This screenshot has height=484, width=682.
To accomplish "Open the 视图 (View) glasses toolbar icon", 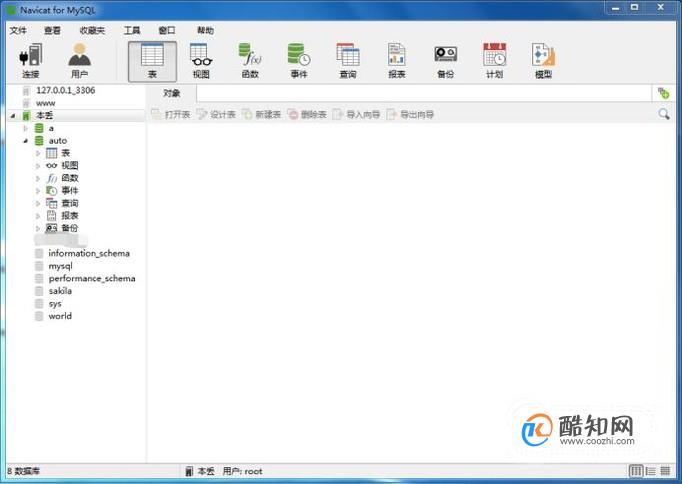I will pos(201,60).
